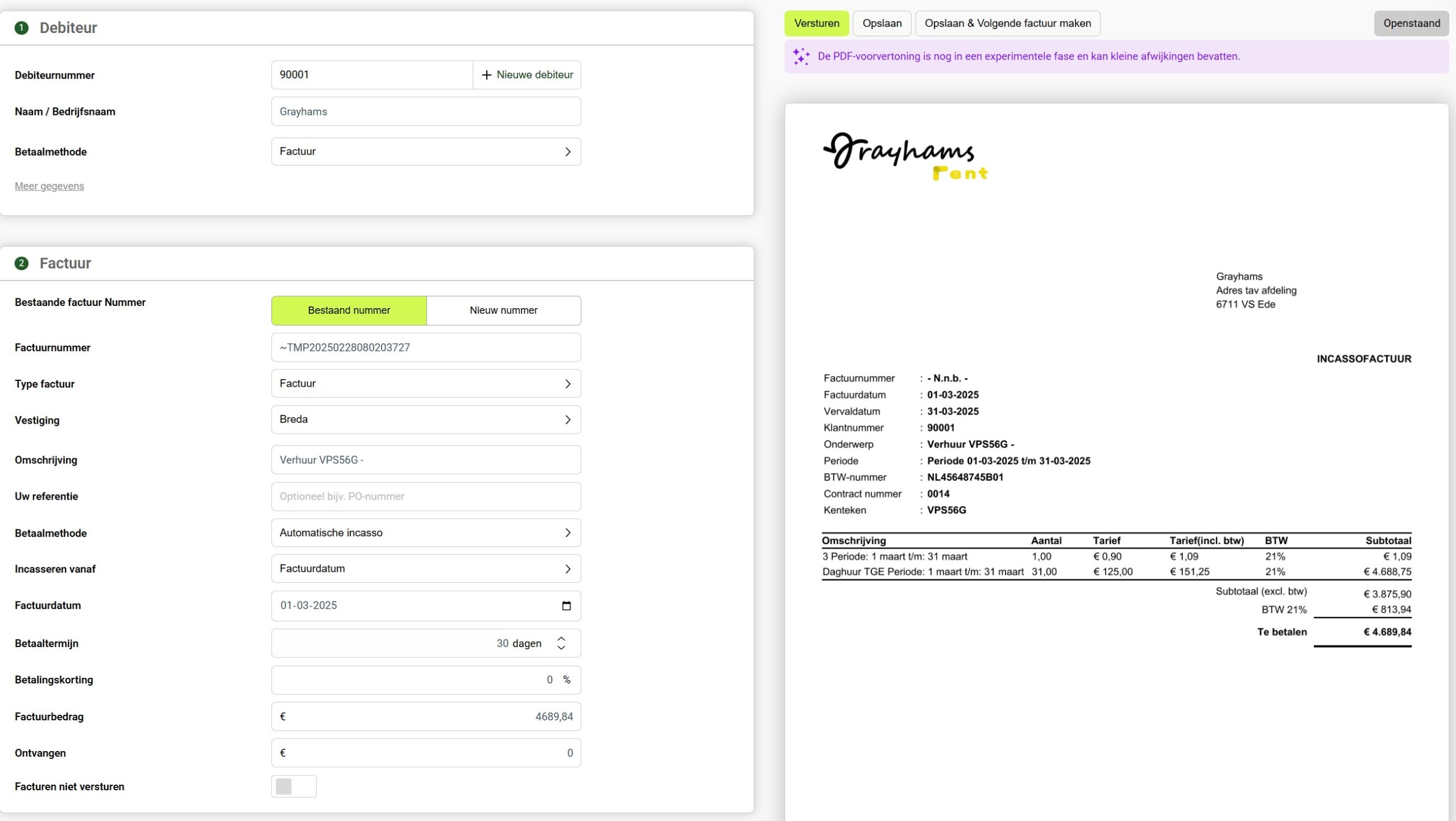Click the green step 1 Debiteur badge

click(22, 28)
